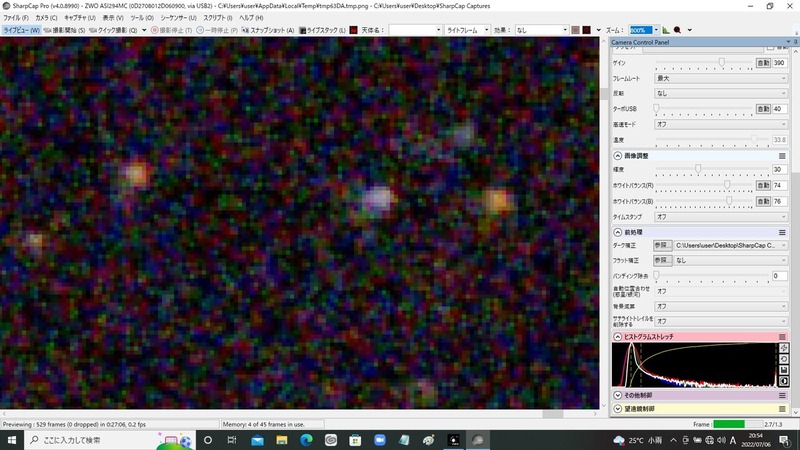Open File Explorer from taskbar
This screenshot has height=450, width=800.
pyautogui.click(x=282, y=440)
